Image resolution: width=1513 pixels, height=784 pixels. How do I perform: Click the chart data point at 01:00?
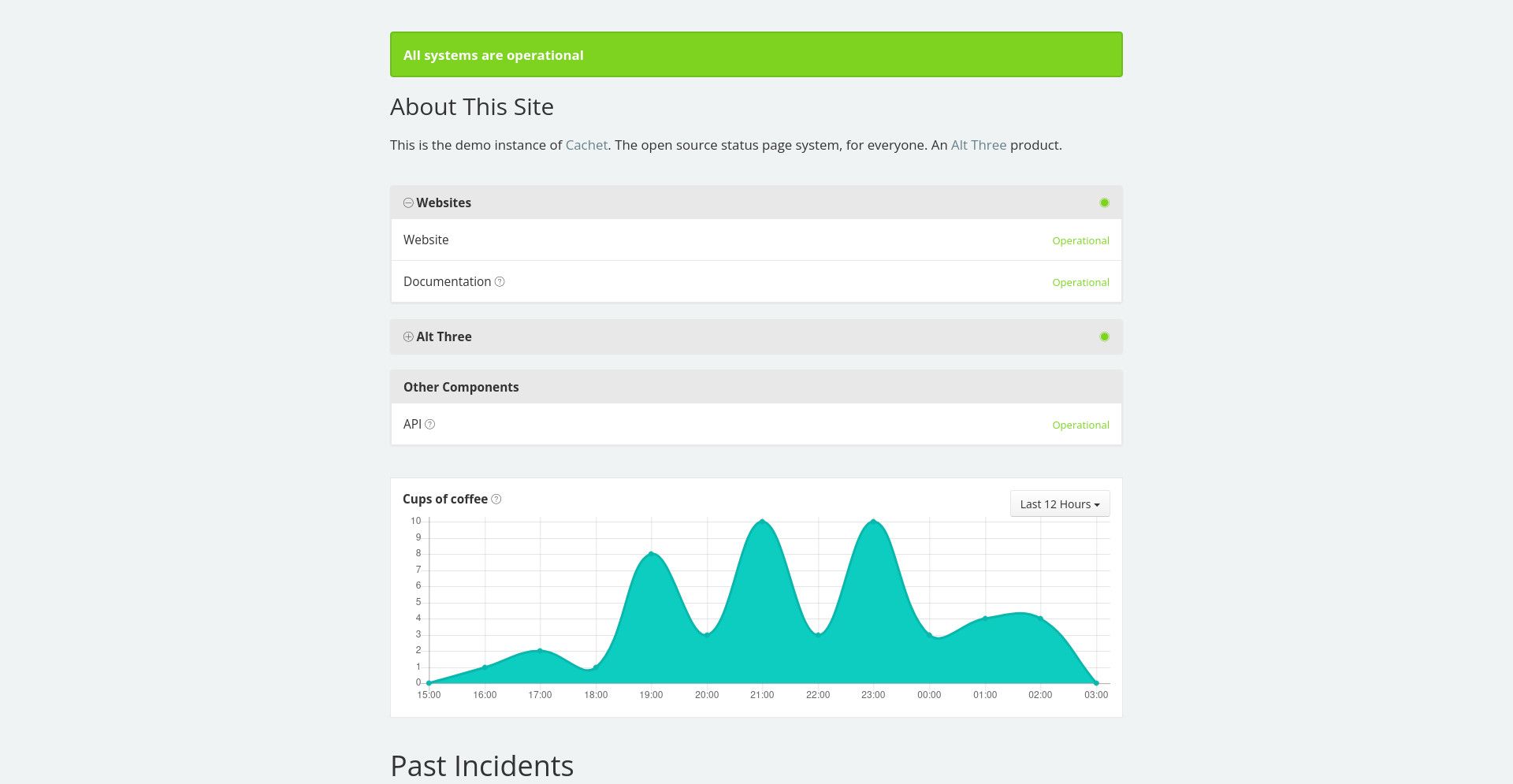[x=985, y=618]
